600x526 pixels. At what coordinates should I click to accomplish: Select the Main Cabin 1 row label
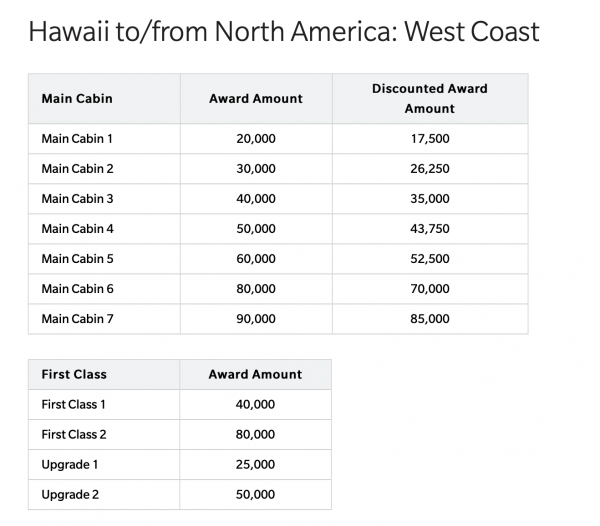(x=77, y=139)
